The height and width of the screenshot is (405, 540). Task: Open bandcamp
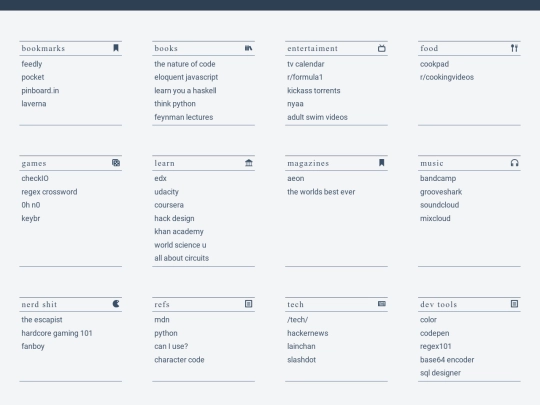coord(438,178)
